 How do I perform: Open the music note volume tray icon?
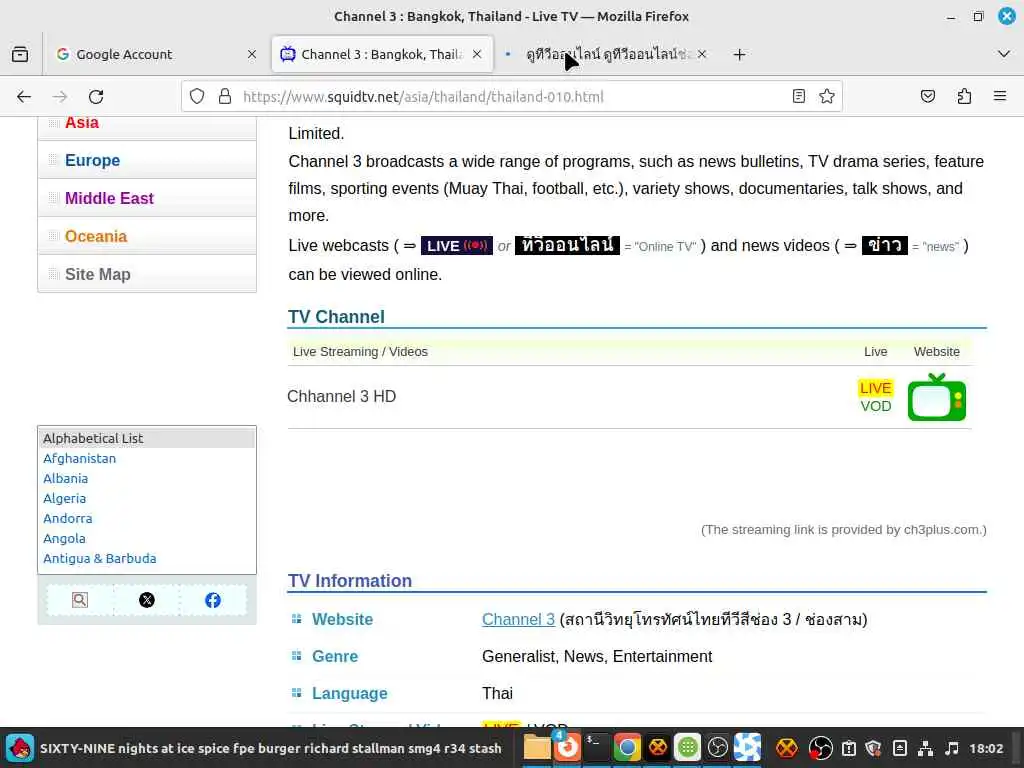click(x=952, y=748)
